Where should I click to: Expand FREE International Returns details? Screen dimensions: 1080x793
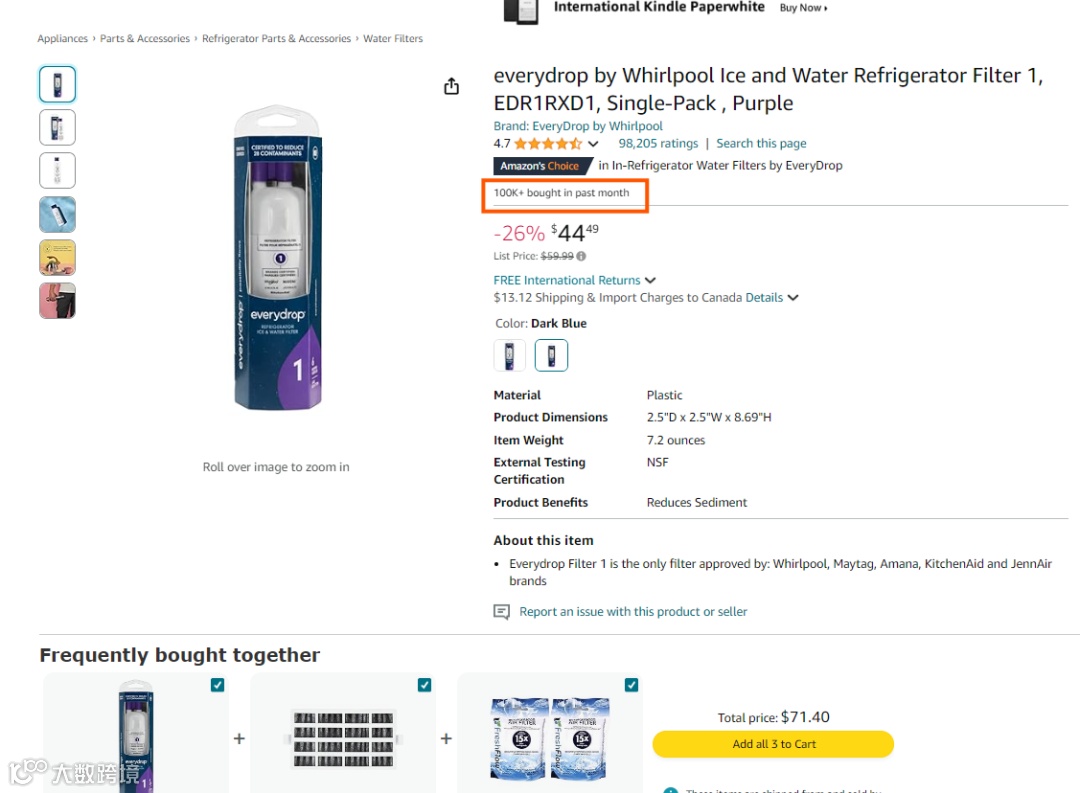click(x=650, y=281)
